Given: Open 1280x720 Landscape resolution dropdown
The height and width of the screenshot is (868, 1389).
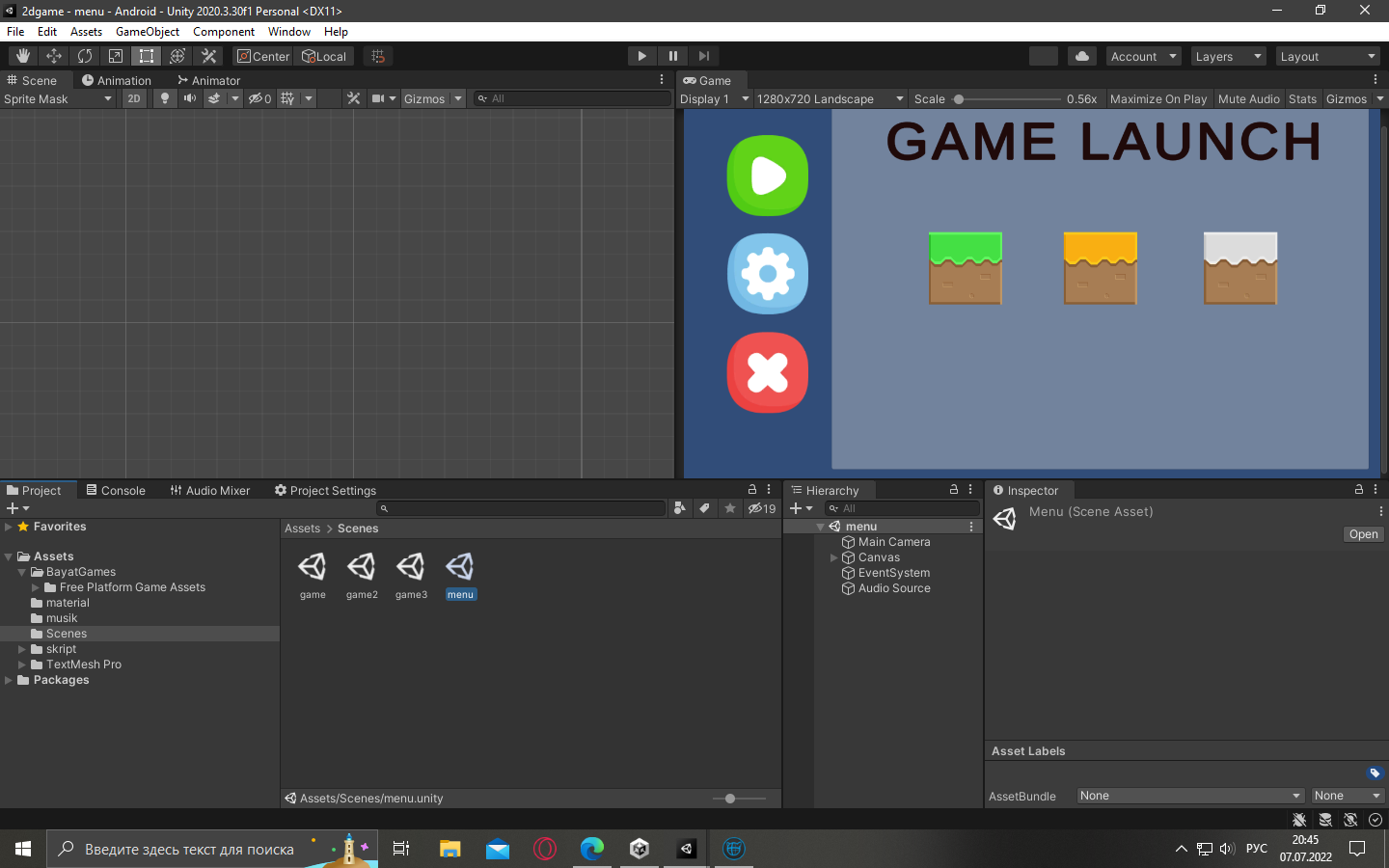Looking at the screenshot, I should point(831,98).
